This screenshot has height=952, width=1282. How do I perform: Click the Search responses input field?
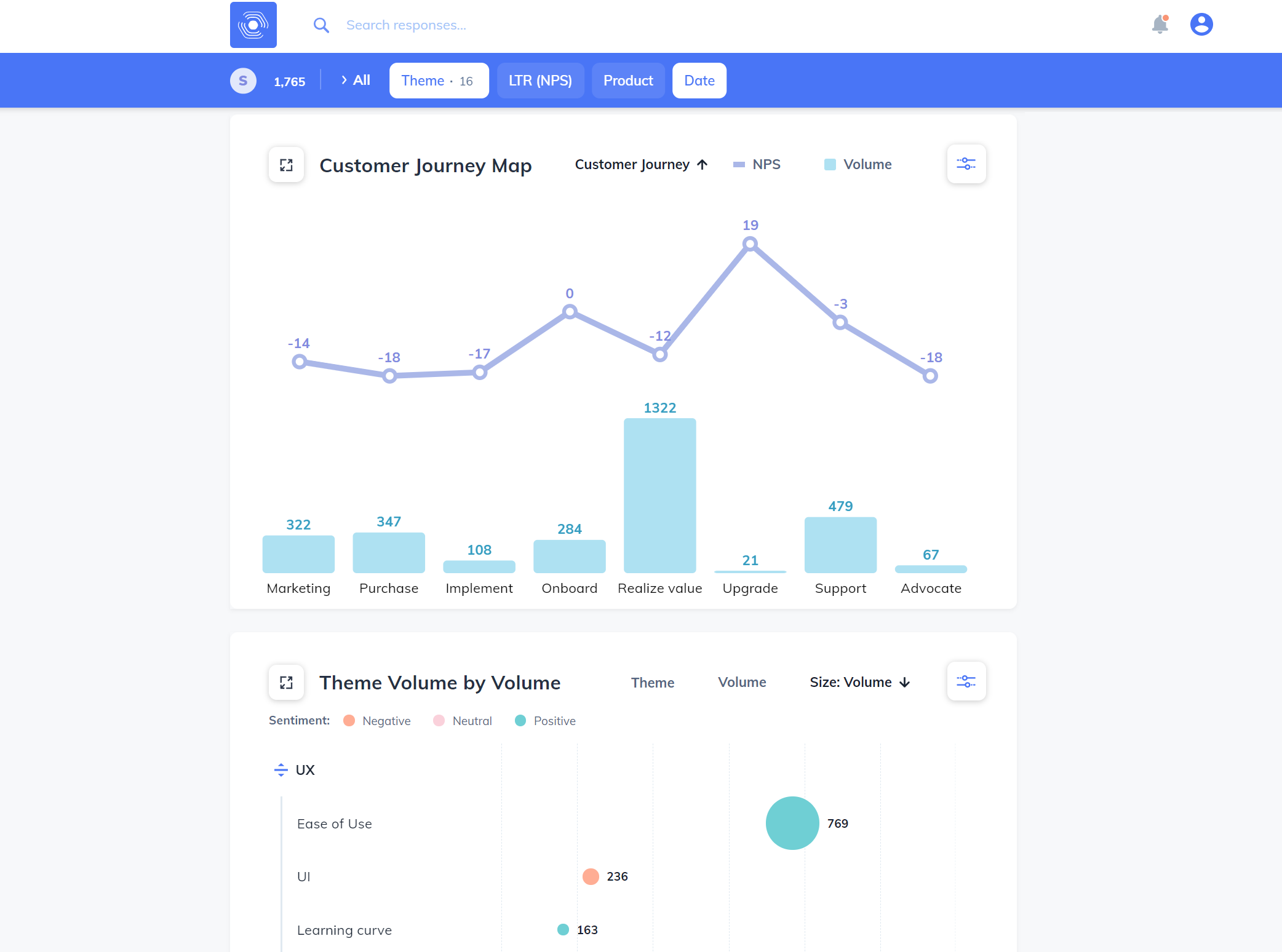(x=406, y=25)
